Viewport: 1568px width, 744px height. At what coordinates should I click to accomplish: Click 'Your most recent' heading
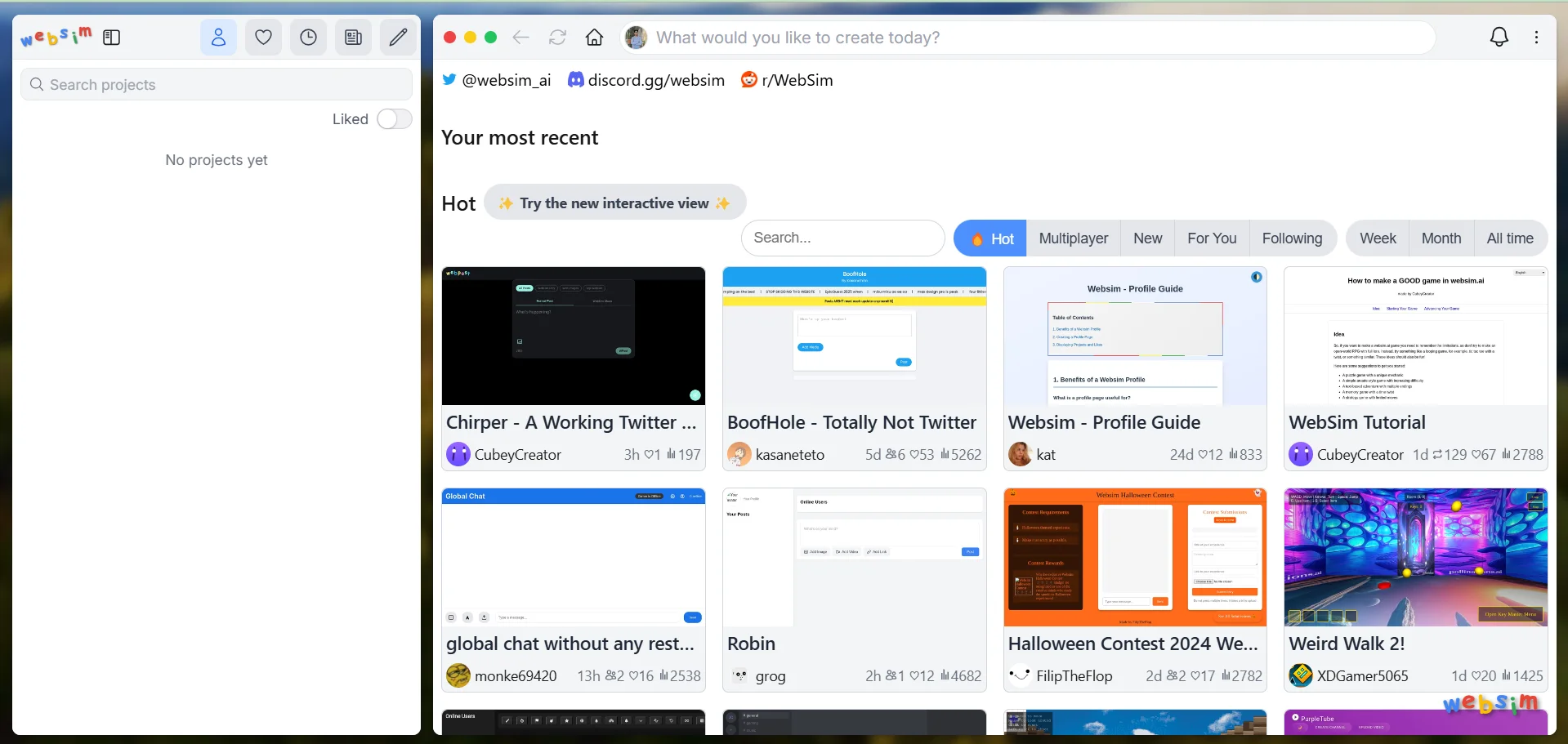pos(520,137)
